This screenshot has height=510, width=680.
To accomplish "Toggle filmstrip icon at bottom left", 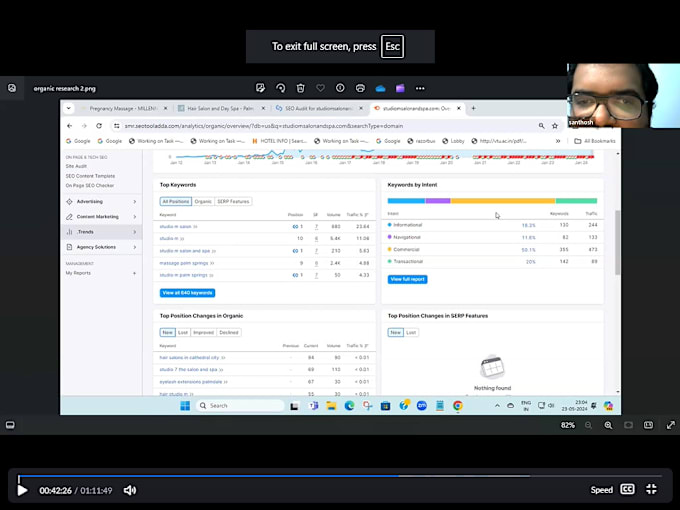I will click(x=10, y=425).
